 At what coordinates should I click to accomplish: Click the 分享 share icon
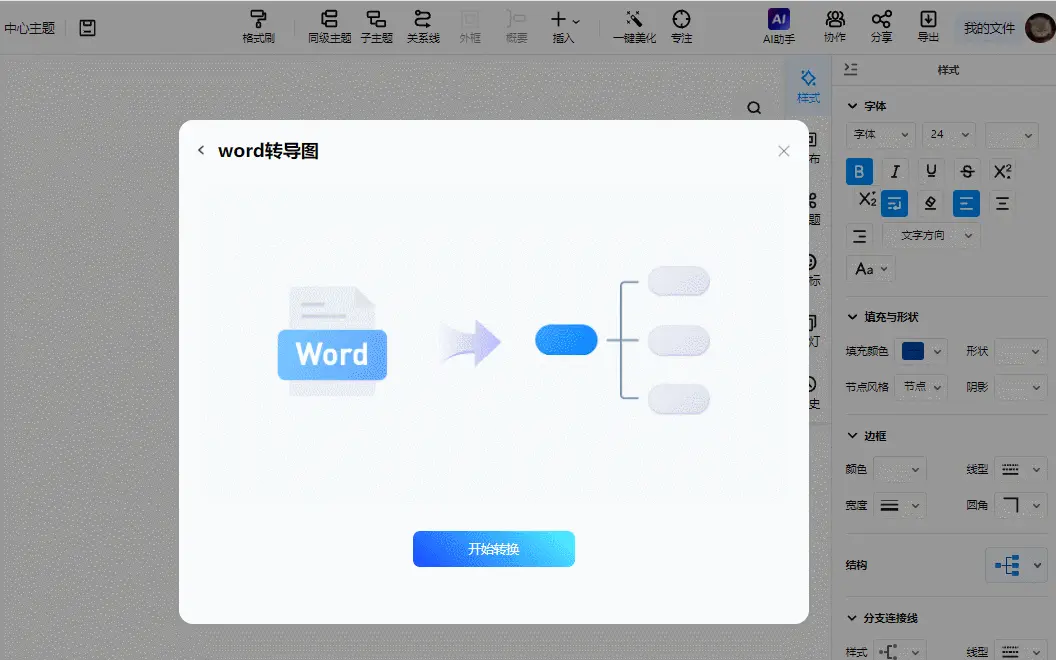pyautogui.click(x=882, y=27)
